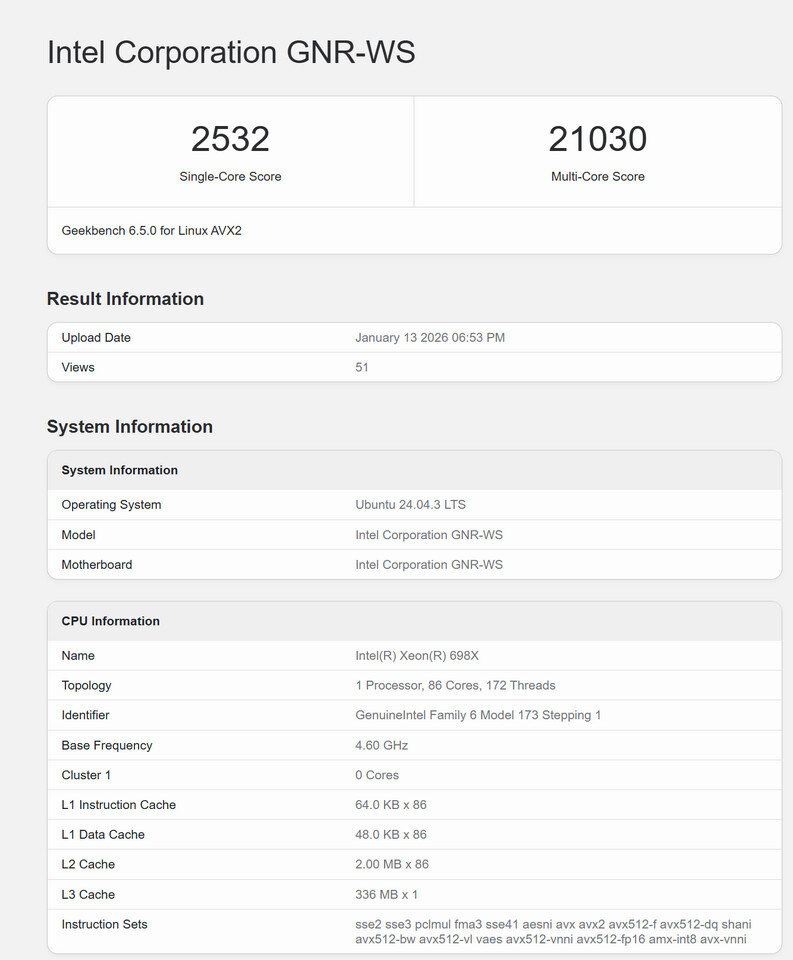Click the Ubuntu 24.04.3 LTS operating system value
The height and width of the screenshot is (960, 793).
(x=410, y=505)
